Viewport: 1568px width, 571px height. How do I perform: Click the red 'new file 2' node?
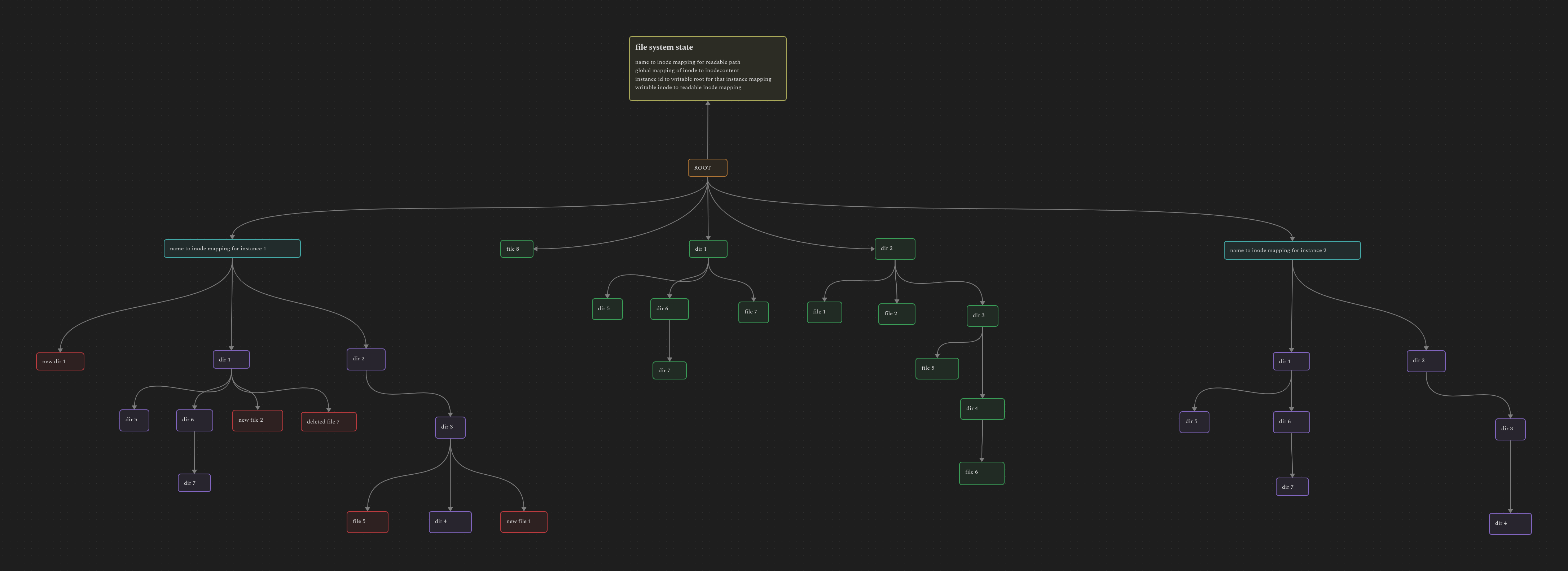(x=258, y=421)
